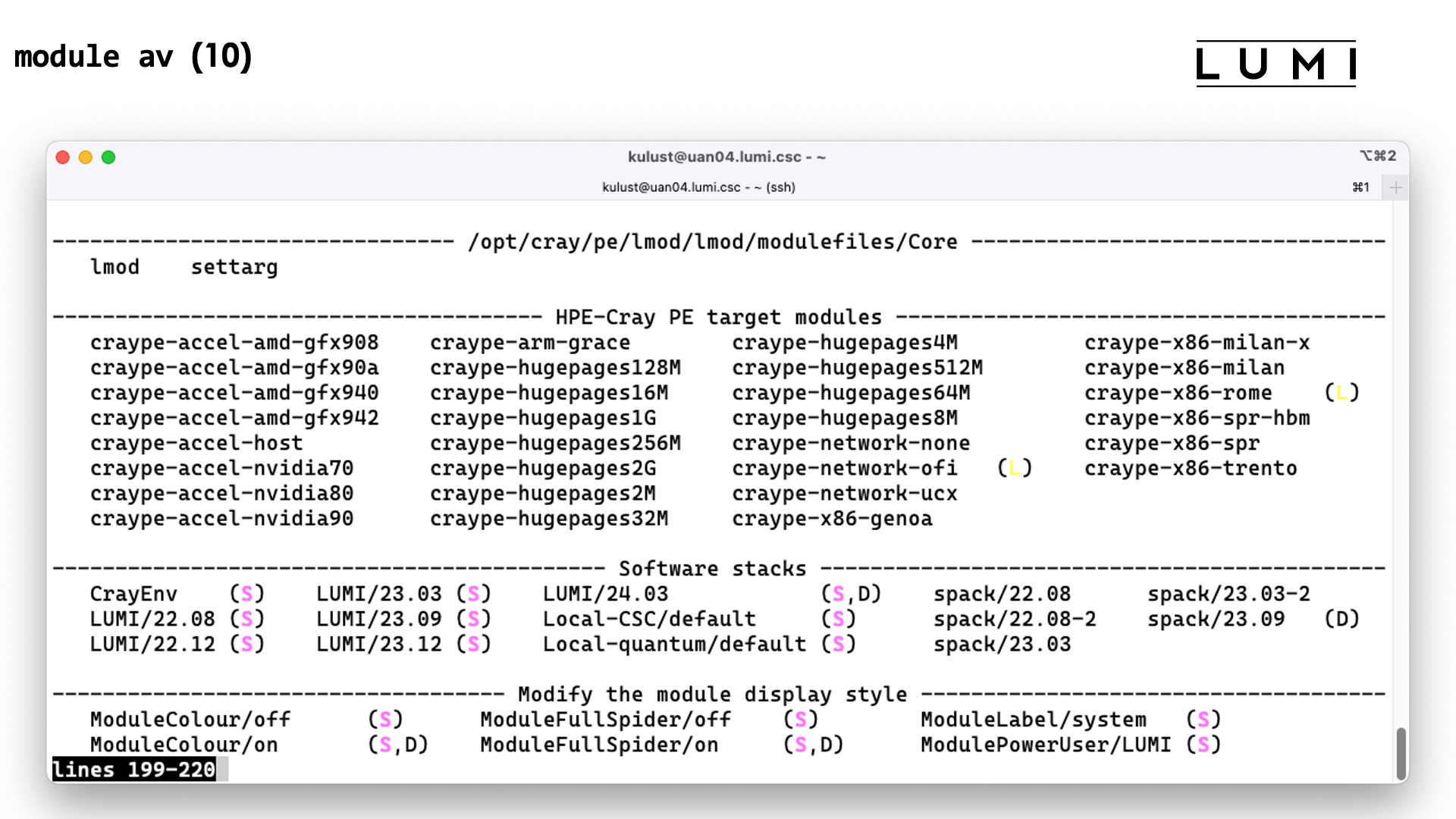Click 'craype-hugepages8M' entry
The width and height of the screenshot is (1456, 819).
845,418
